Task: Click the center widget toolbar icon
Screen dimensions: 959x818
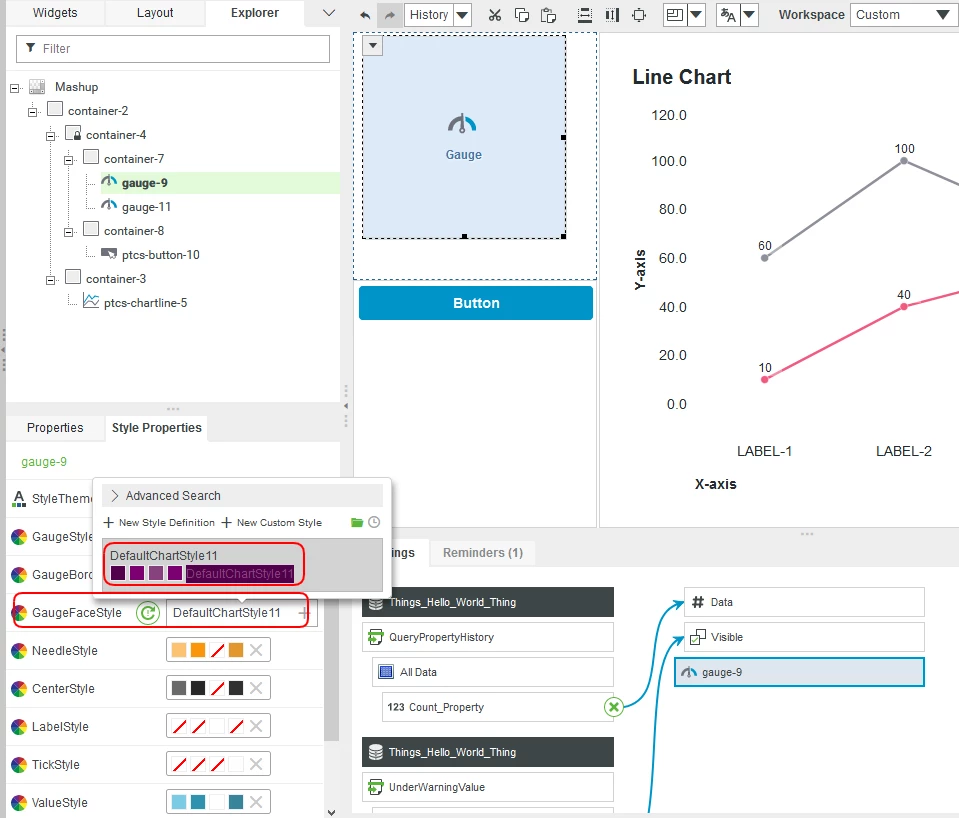Action: coord(639,15)
